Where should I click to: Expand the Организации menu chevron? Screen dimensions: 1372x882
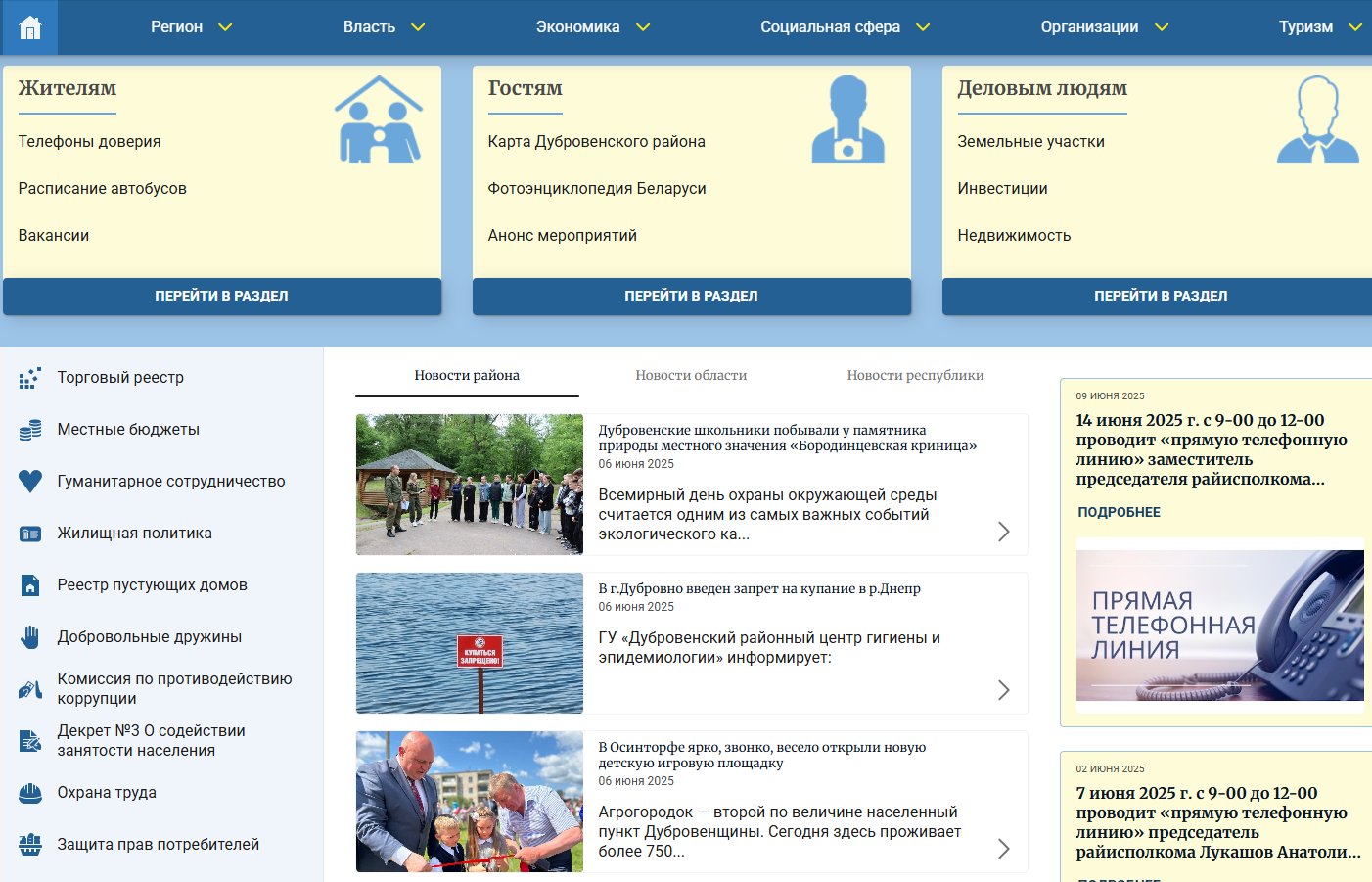[1162, 27]
